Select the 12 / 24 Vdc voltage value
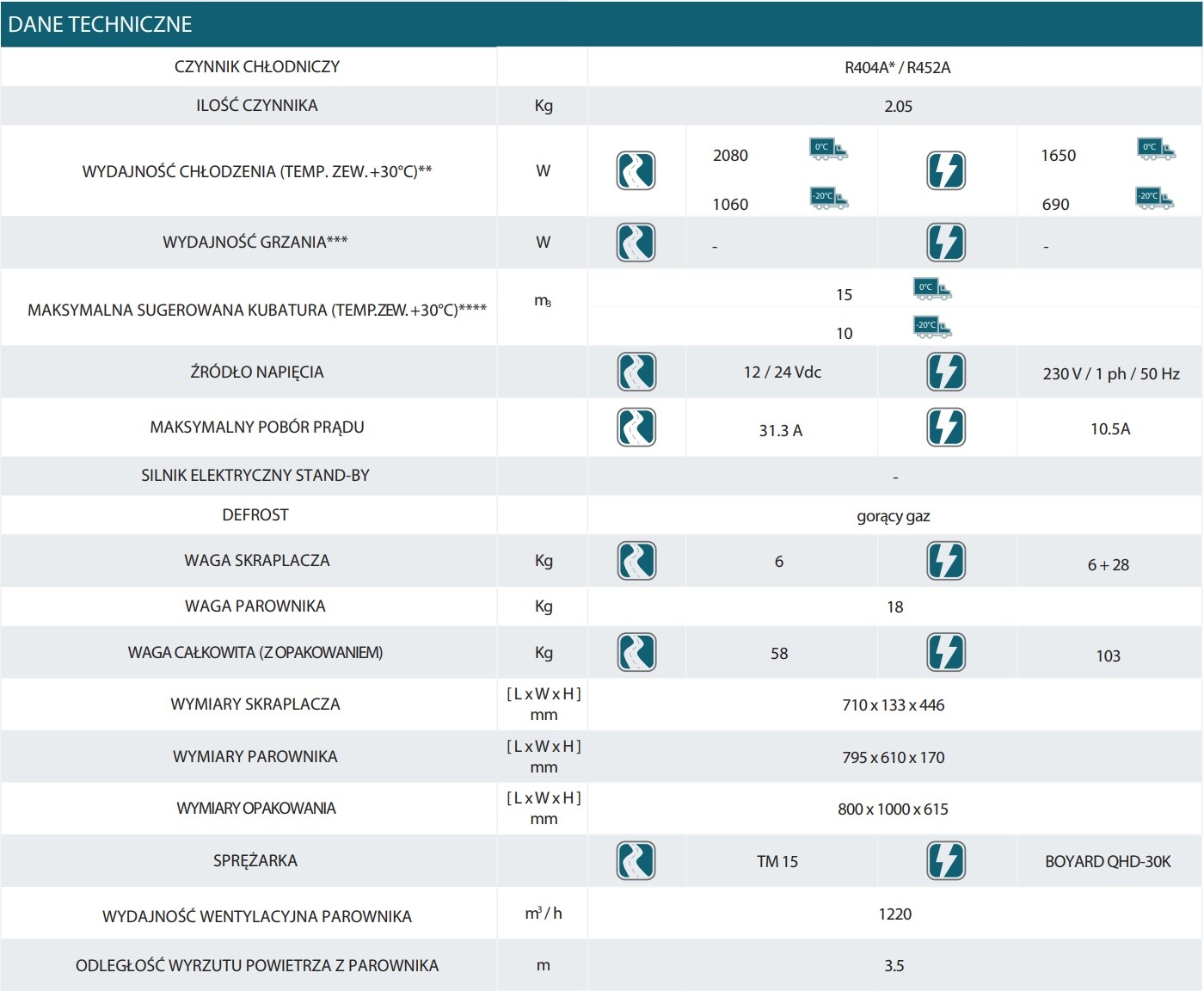This screenshot has height=991, width=1204. [783, 372]
